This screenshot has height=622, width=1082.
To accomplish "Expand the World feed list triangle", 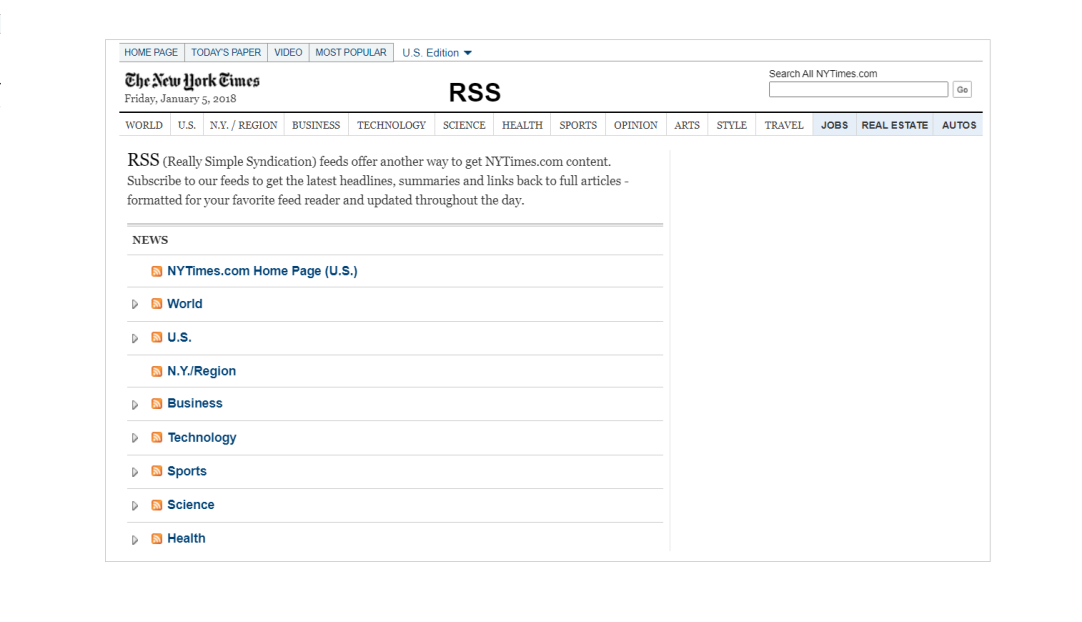I will 135,304.
